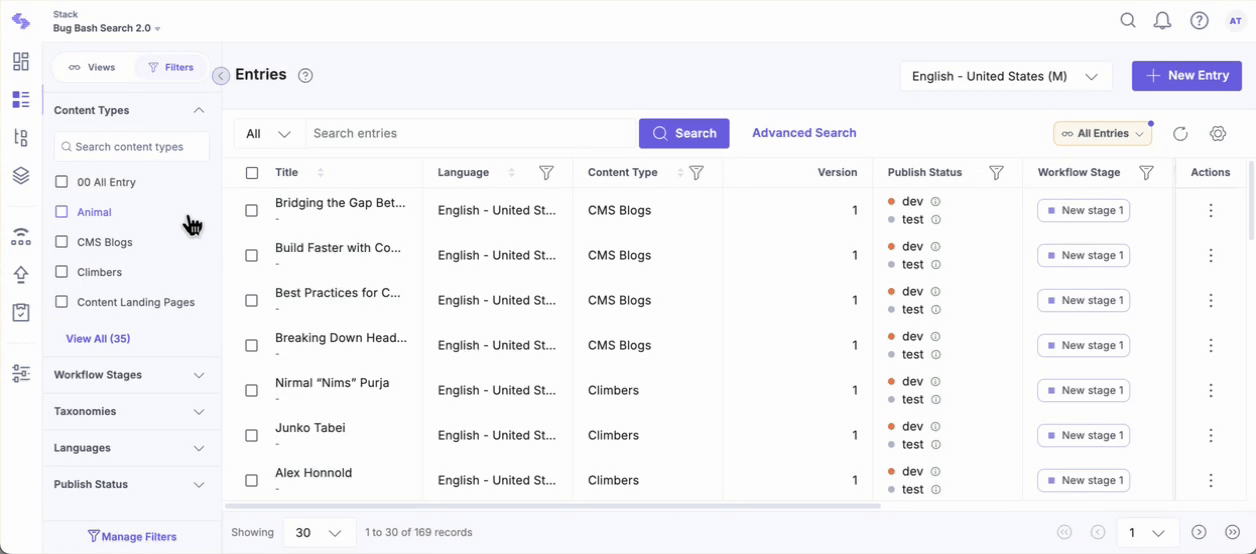The height and width of the screenshot is (554, 1256).
Task: Focus the Search content types field
Action: tap(132, 147)
